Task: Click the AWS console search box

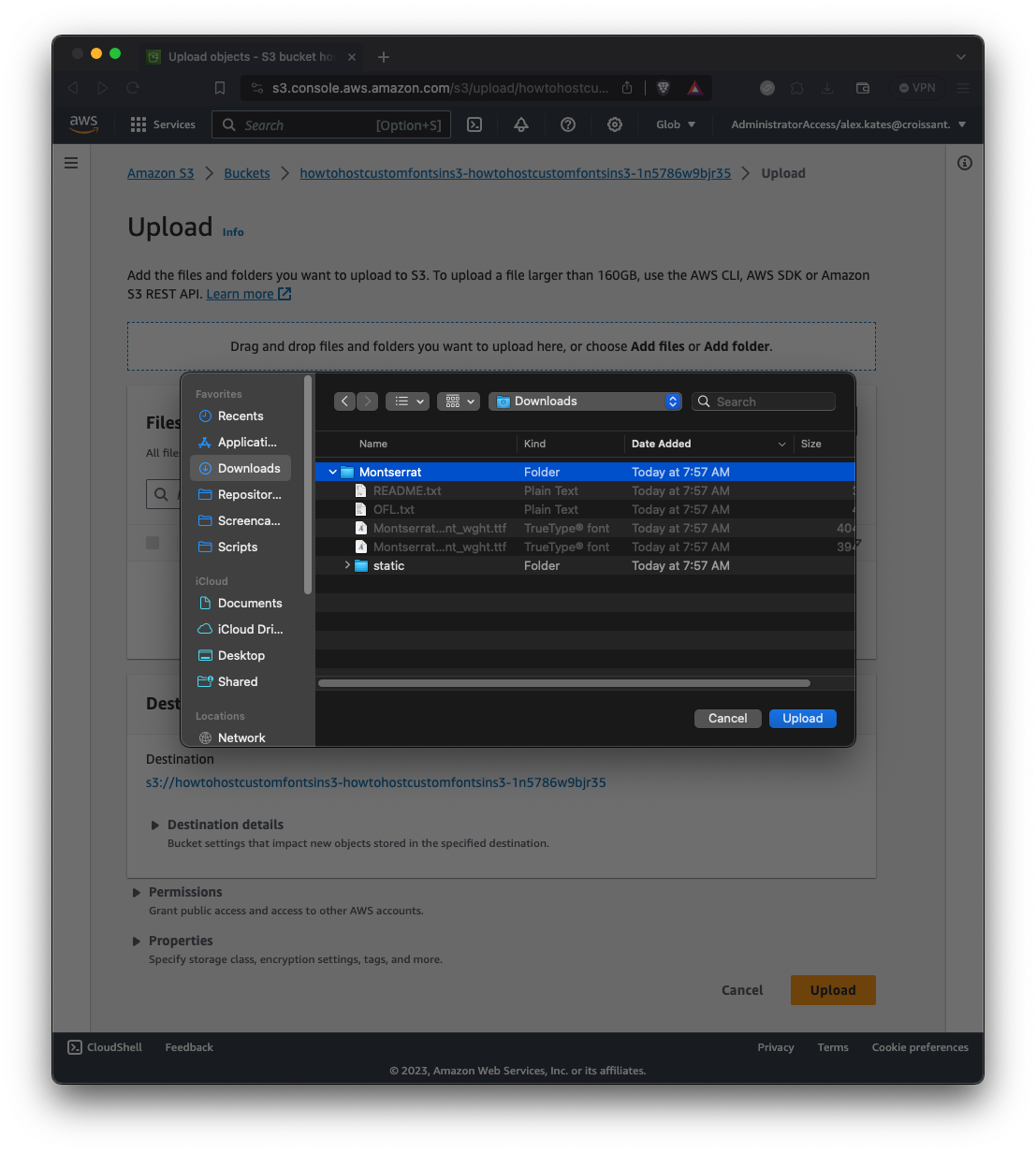Action: point(331,124)
